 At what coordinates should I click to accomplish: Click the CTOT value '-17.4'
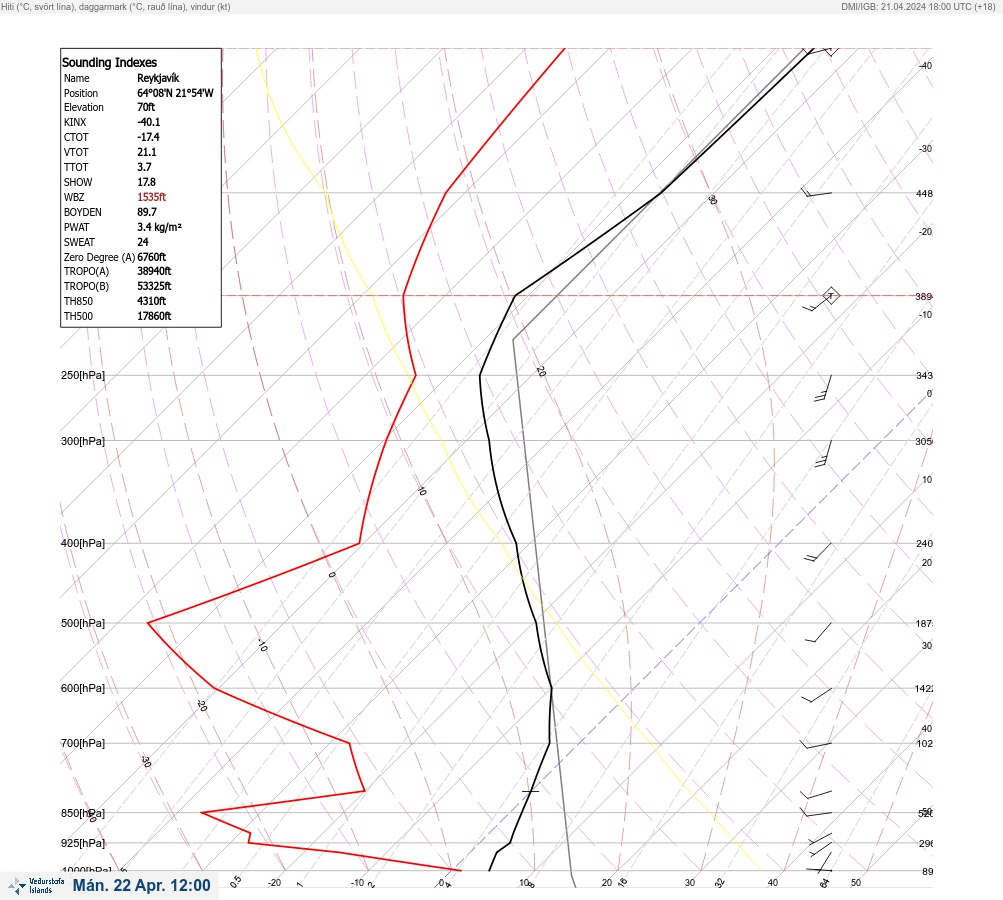click(x=148, y=137)
